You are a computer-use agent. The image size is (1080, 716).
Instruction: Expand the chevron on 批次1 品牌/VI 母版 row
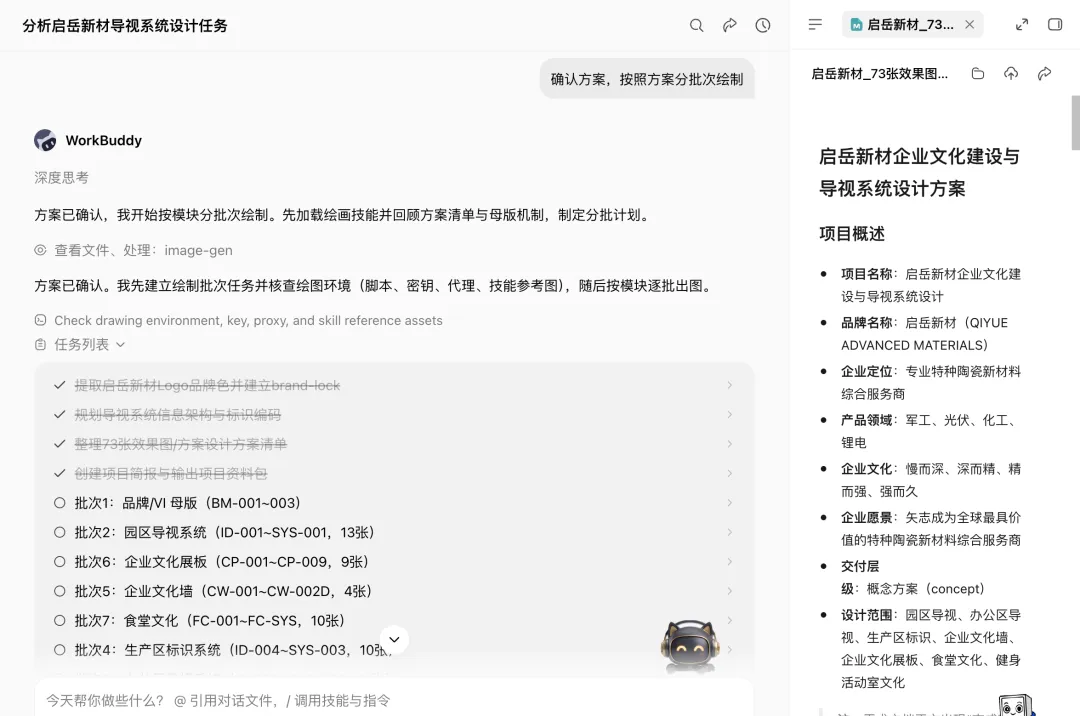click(x=729, y=503)
